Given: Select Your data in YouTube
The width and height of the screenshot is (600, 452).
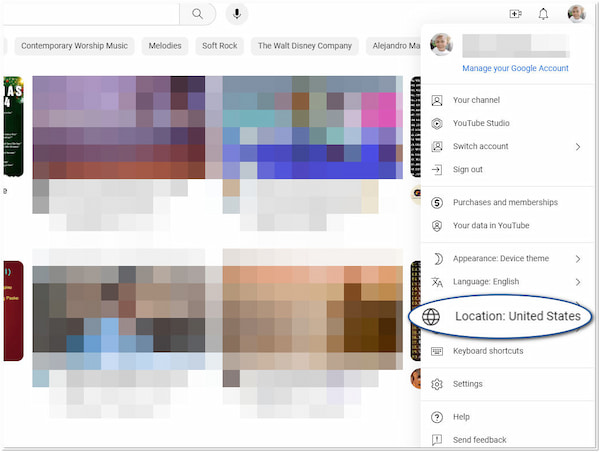Looking at the screenshot, I should point(490,226).
